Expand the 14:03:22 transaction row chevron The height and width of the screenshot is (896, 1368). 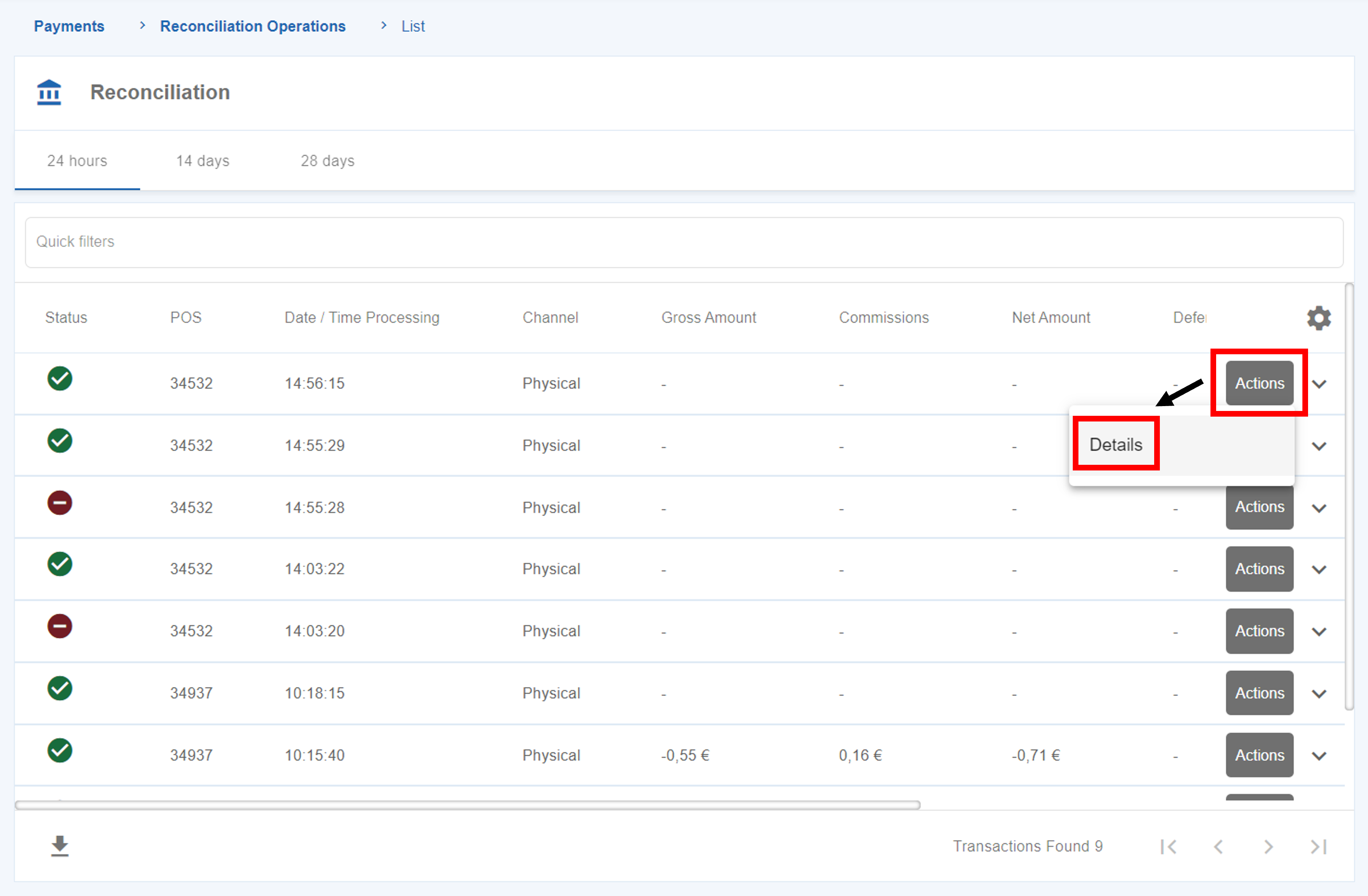click(x=1319, y=570)
